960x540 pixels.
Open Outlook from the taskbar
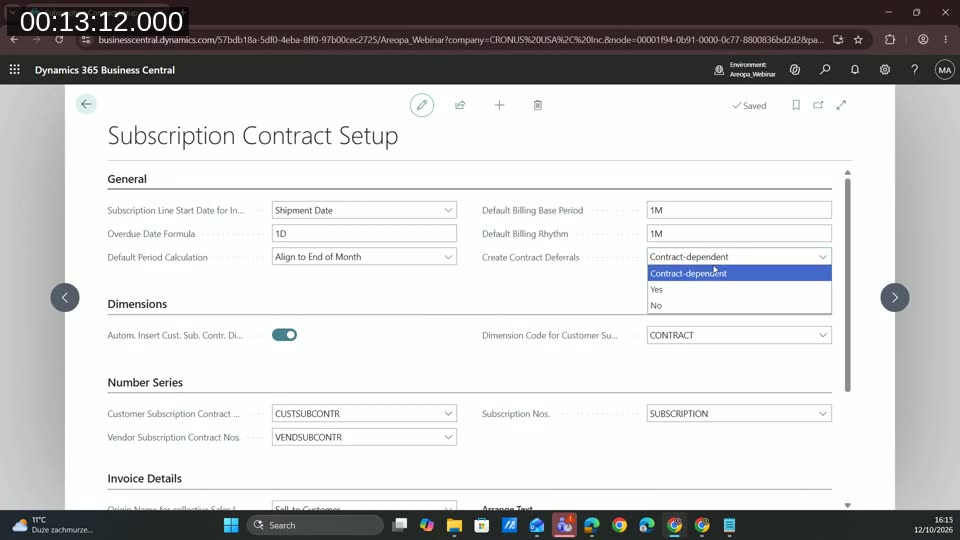click(537, 525)
